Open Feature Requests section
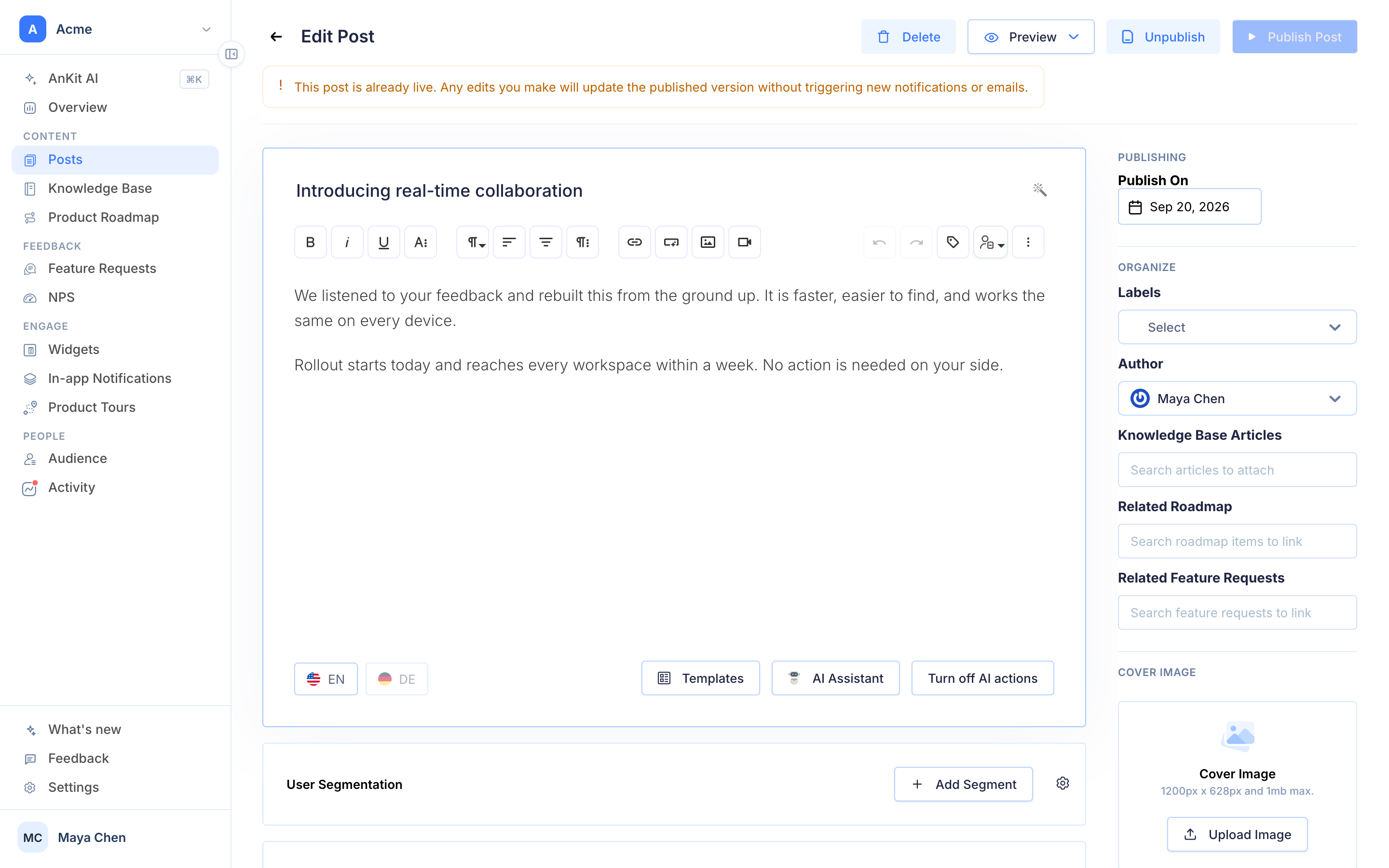This screenshot has width=1389, height=868. (115, 268)
